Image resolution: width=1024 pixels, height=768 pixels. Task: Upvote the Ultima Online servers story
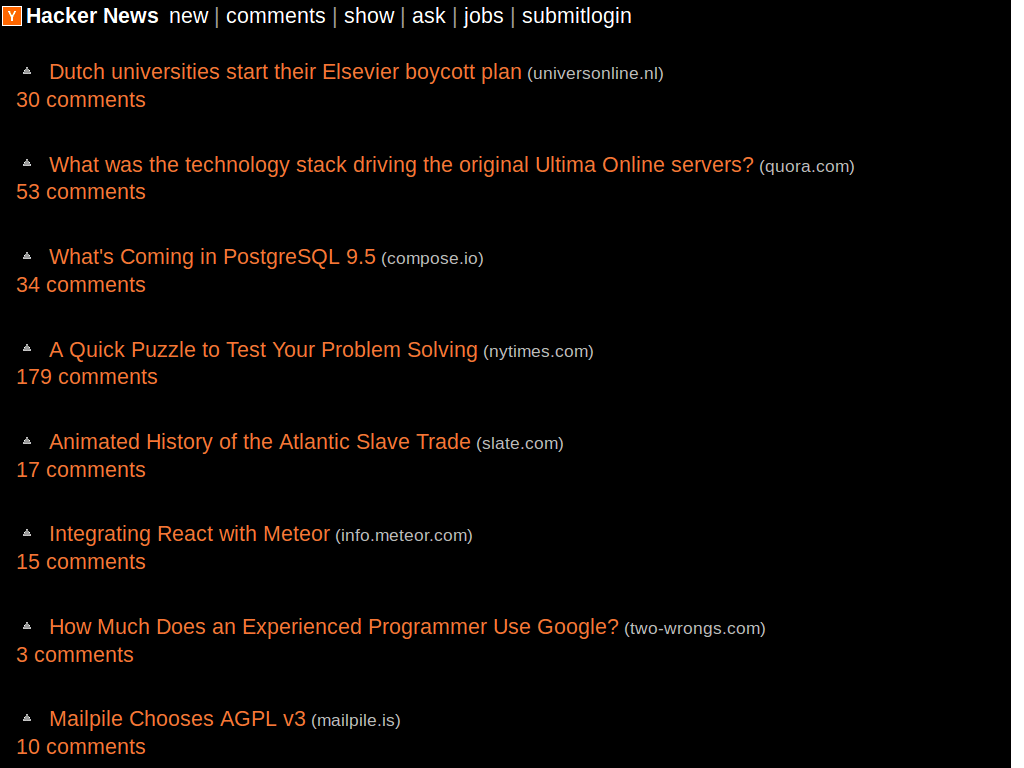[x=27, y=163]
